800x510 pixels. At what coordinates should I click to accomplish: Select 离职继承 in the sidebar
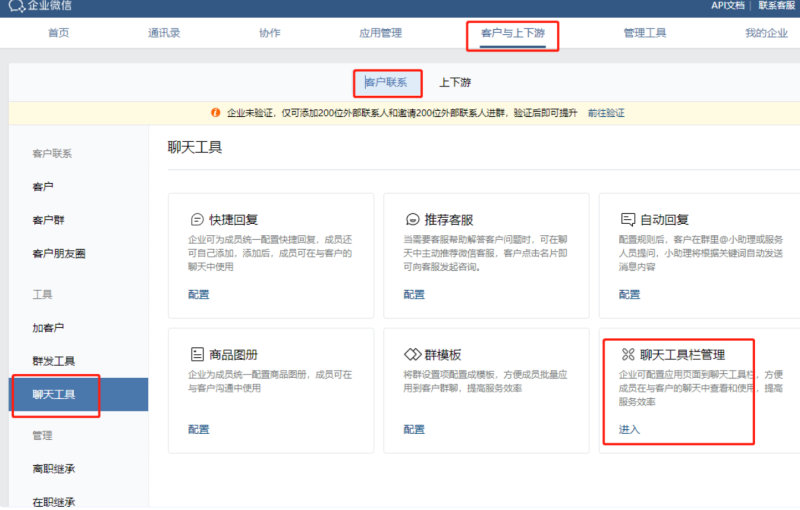pyautogui.click(x=54, y=469)
